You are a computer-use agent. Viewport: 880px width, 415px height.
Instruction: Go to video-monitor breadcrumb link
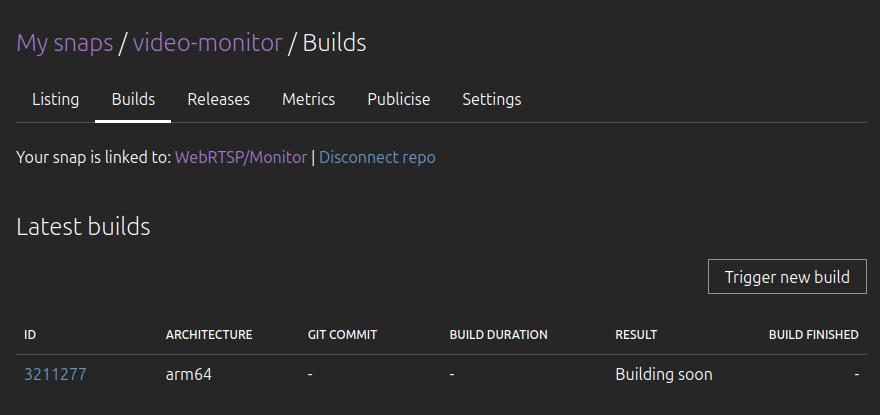point(208,43)
